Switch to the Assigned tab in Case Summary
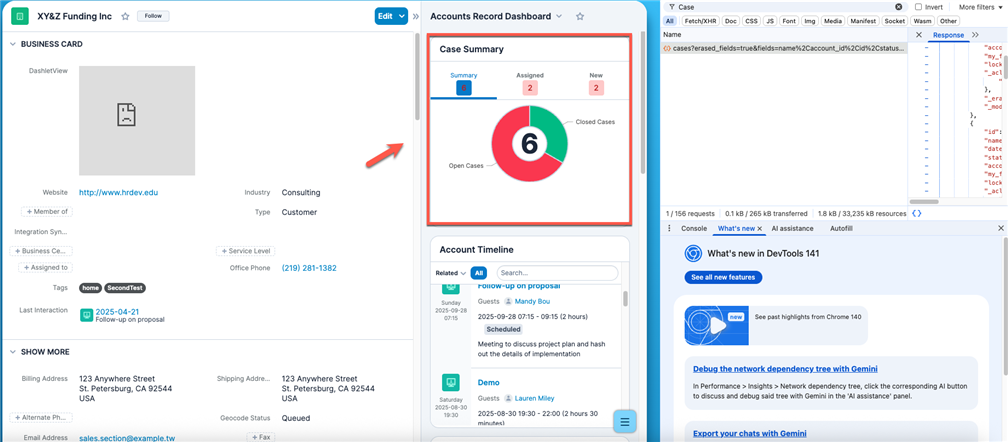 pyautogui.click(x=530, y=82)
